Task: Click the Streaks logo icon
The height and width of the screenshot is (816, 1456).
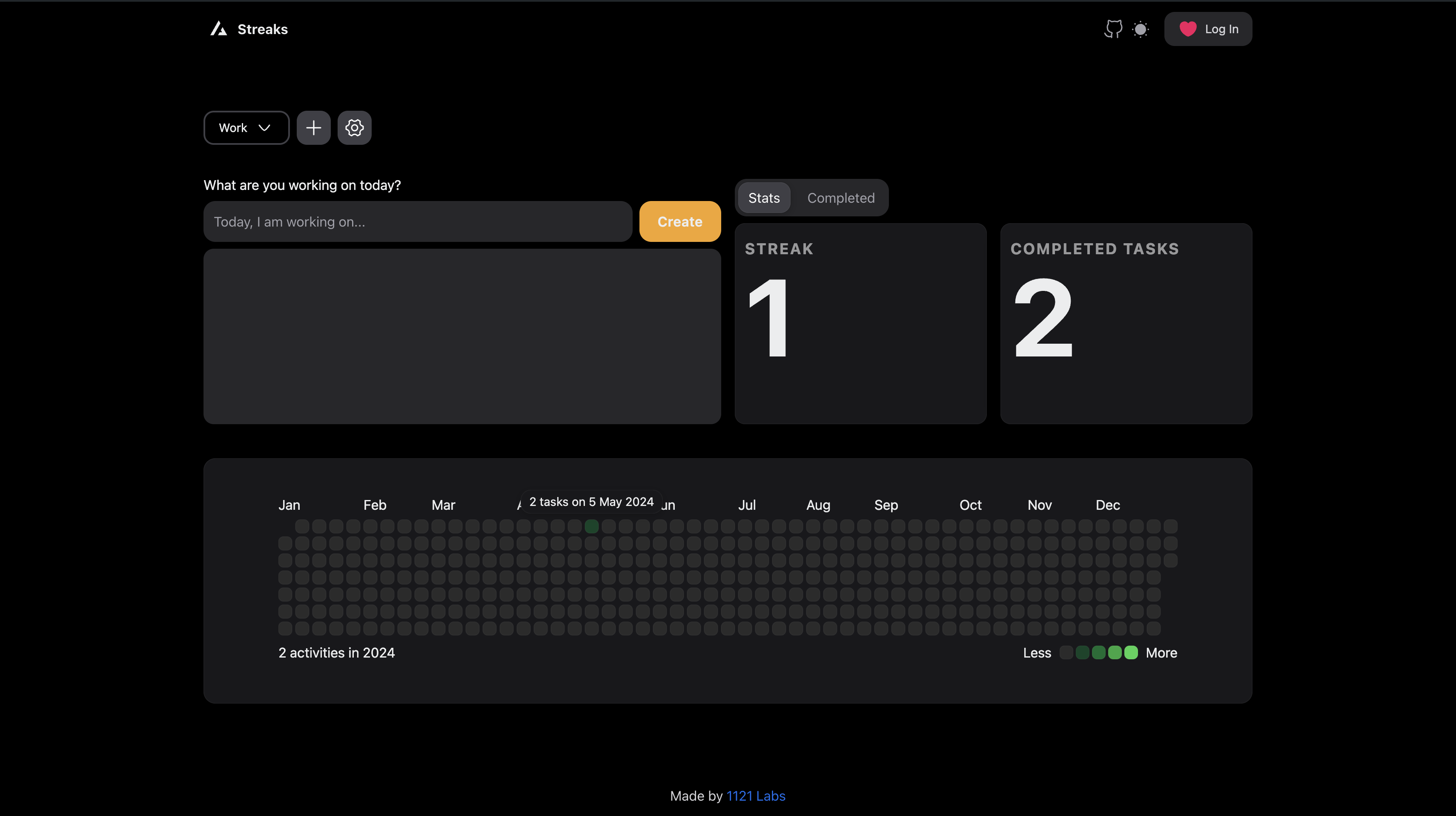Action: point(219,29)
